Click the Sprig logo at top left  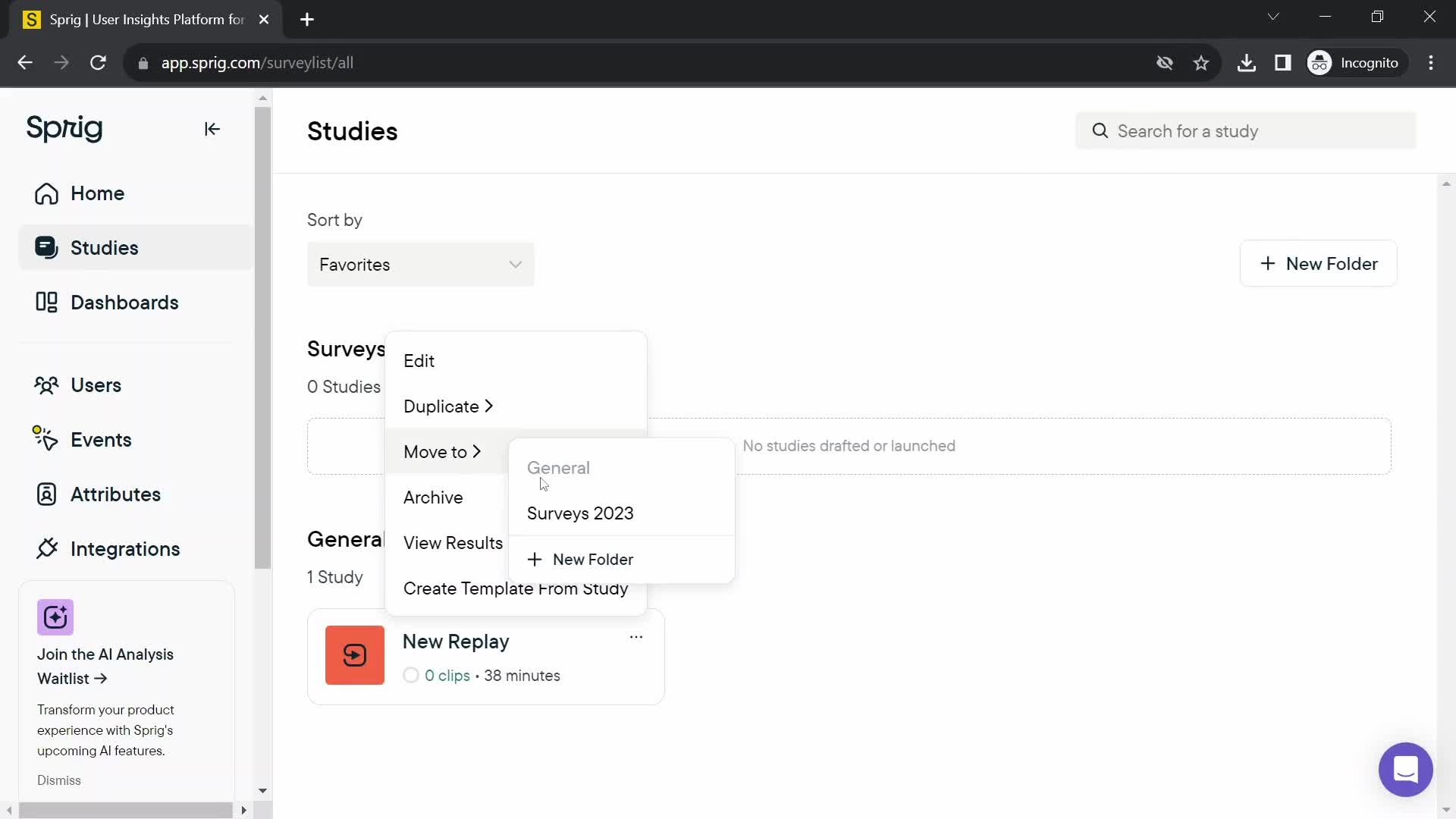tap(64, 128)
